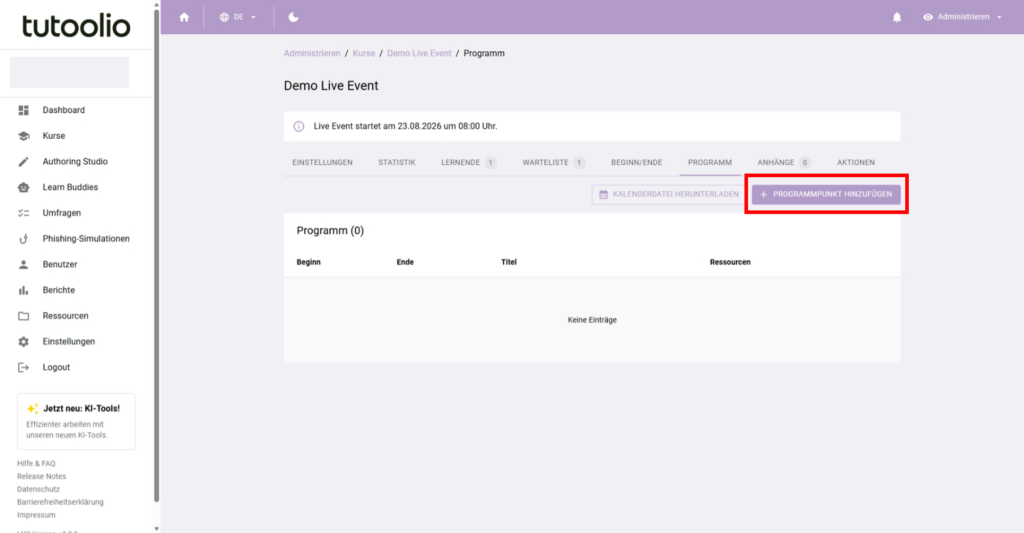The image size is (1024, 533).
Task: Click the Benutzer person icon
Action: point(24,265)
